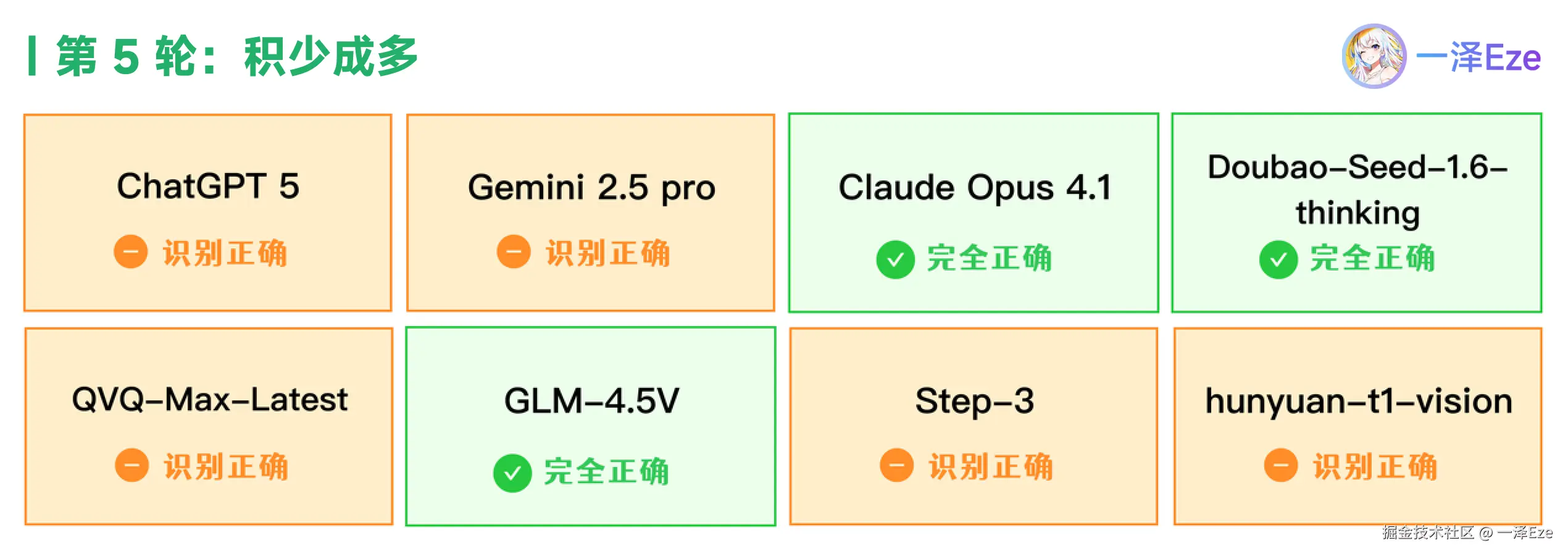
Task: Click the orange minus icon under hunyuan-t1-vision
Action: 1281,465
